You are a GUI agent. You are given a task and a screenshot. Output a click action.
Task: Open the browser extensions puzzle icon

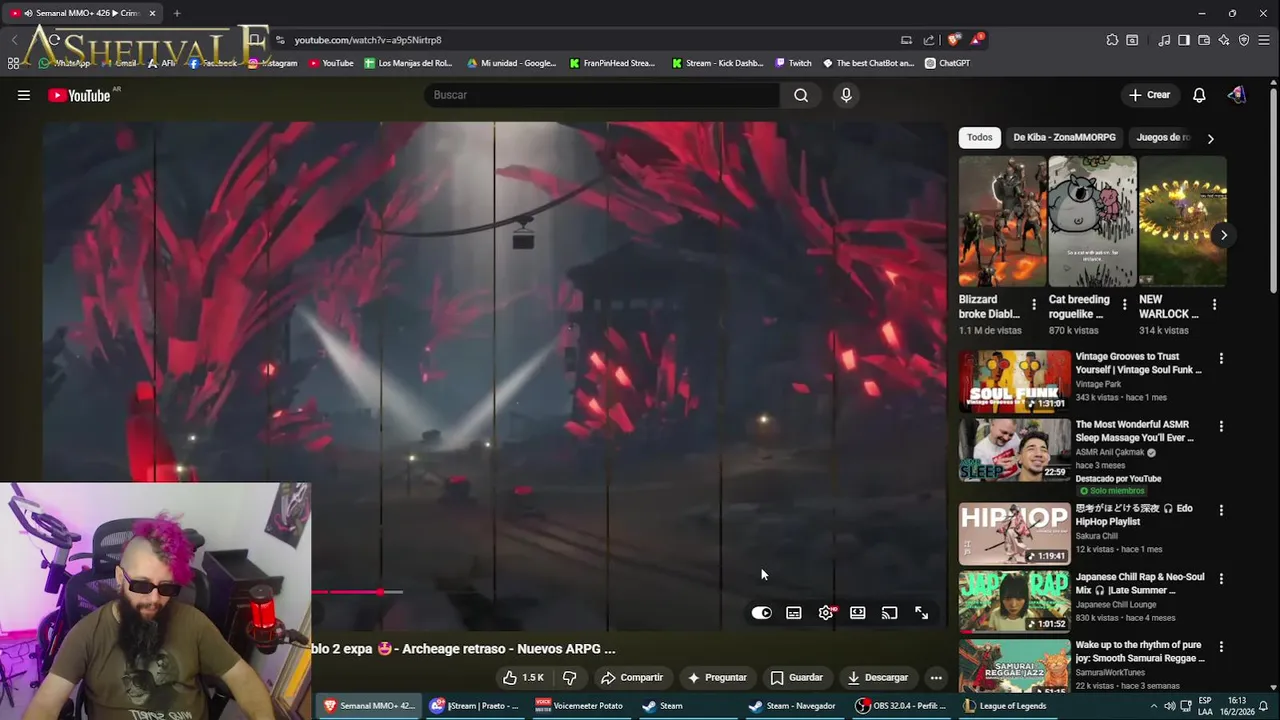pos(1112,40)
